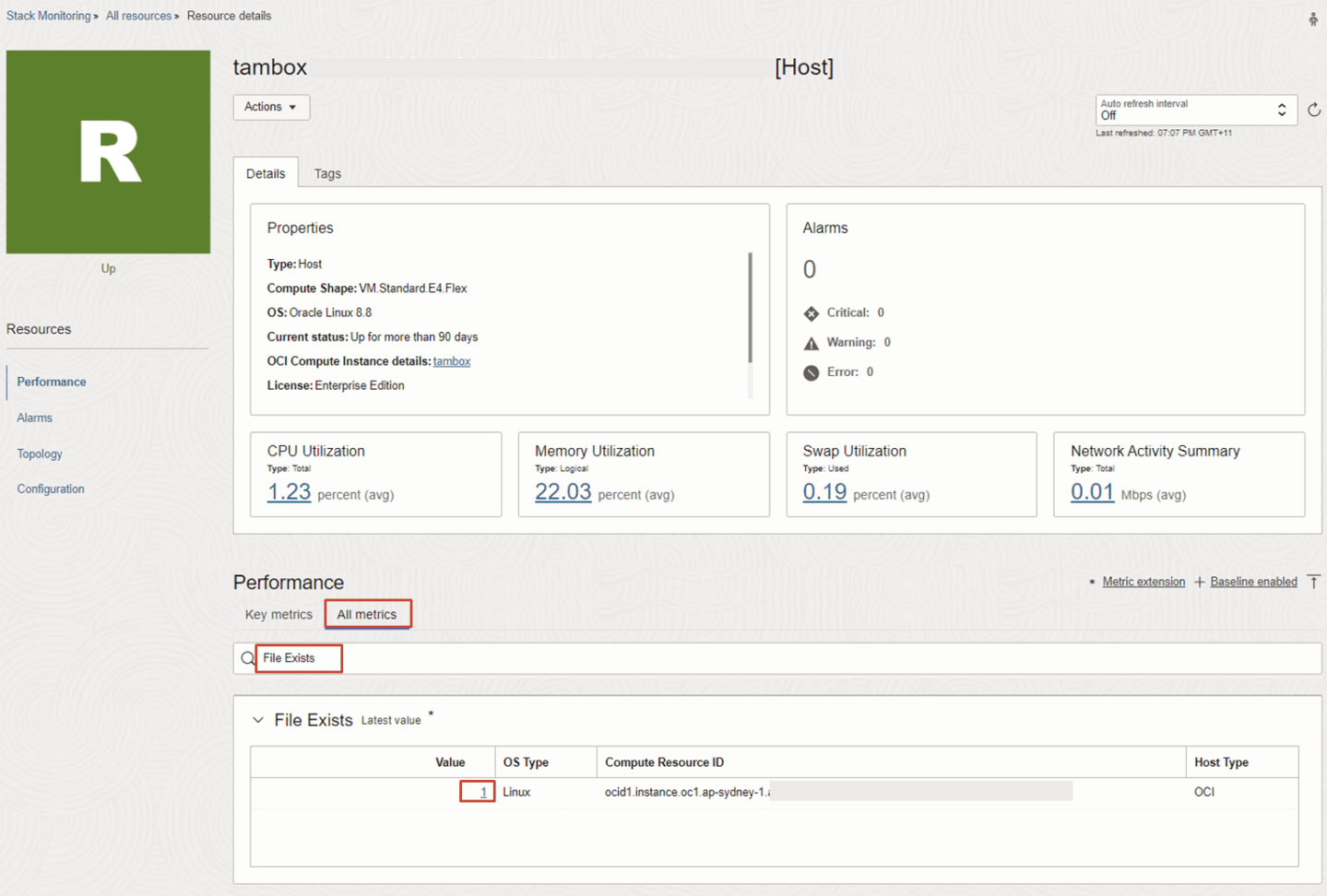Click the search magnifier in metrics search bar
The height and width of the screenshot is (896, 1327).
[247, 658]
